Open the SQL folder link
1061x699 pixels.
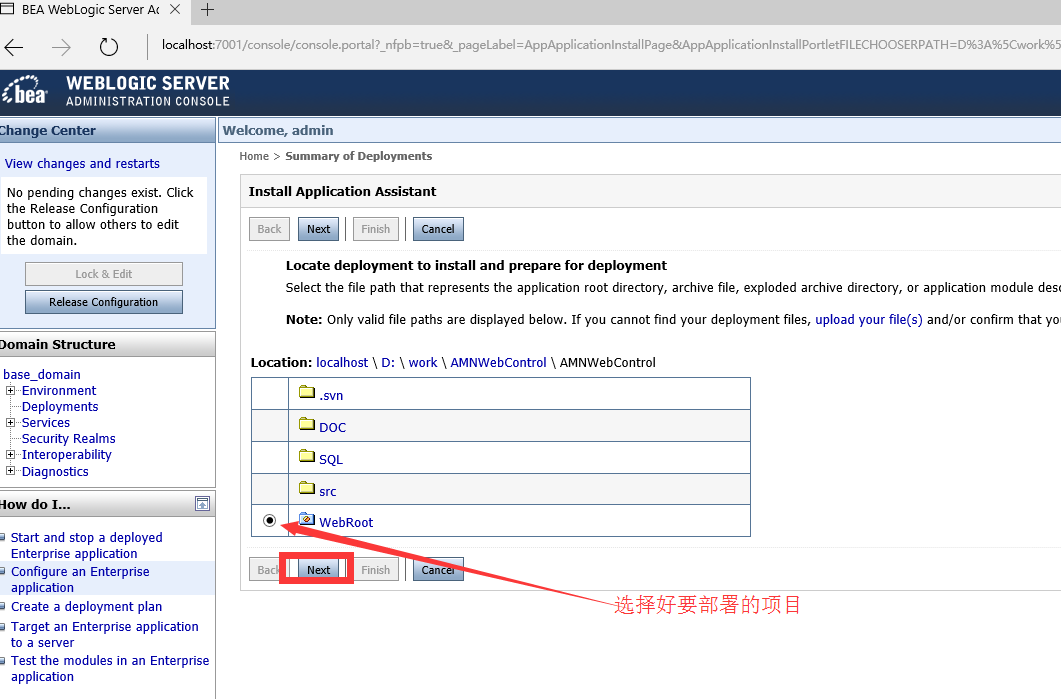[331, 459]
